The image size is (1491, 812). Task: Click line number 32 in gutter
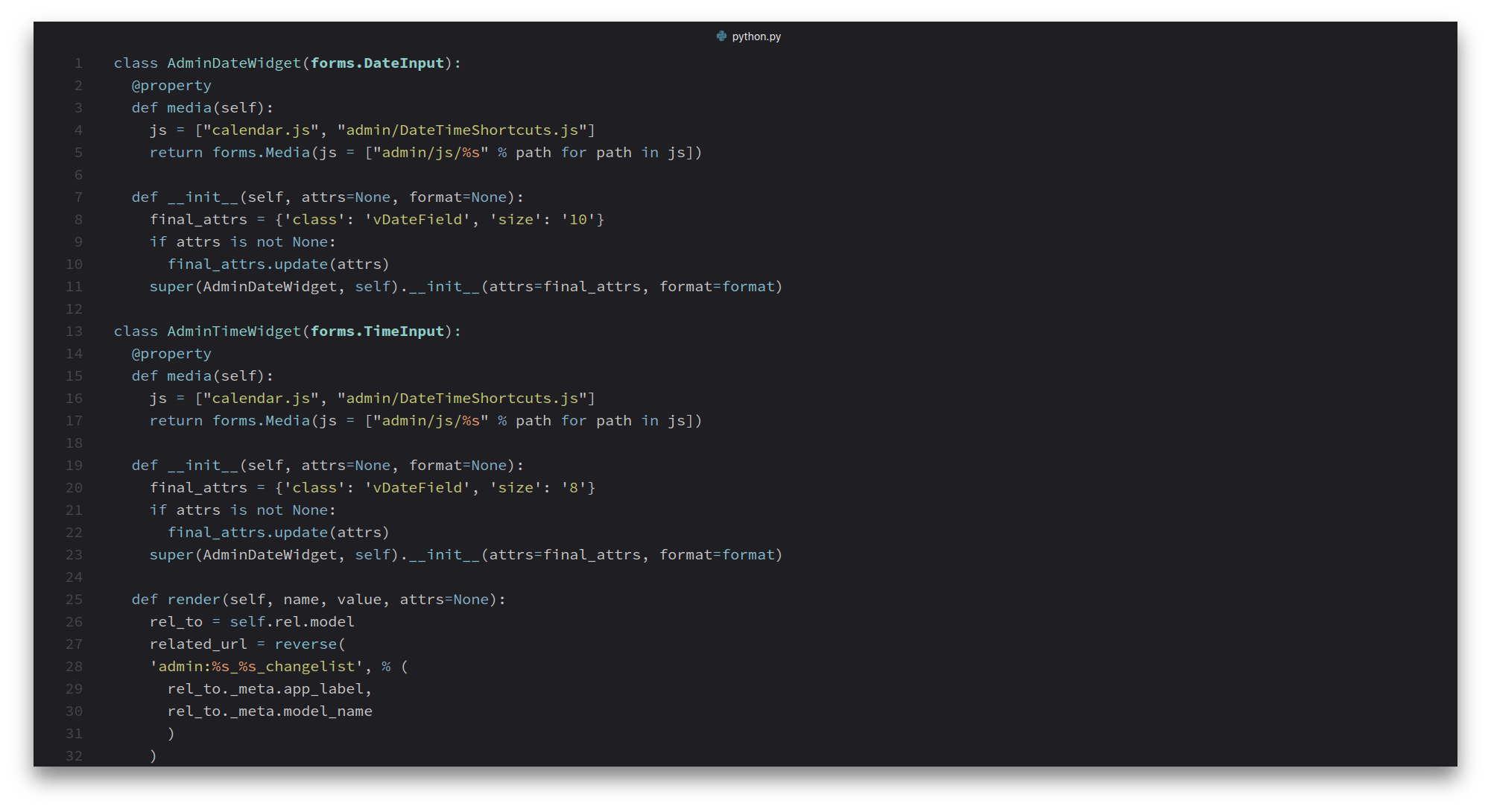75,756
